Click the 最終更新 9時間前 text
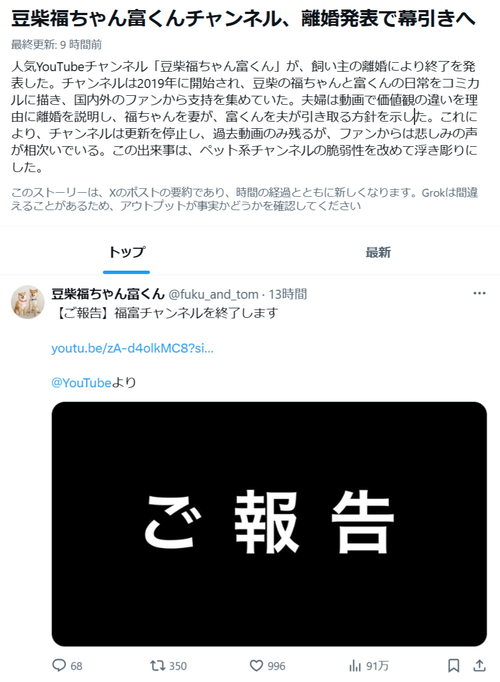Viewport: 500px width, 682px height. click(x=57, y=44)
